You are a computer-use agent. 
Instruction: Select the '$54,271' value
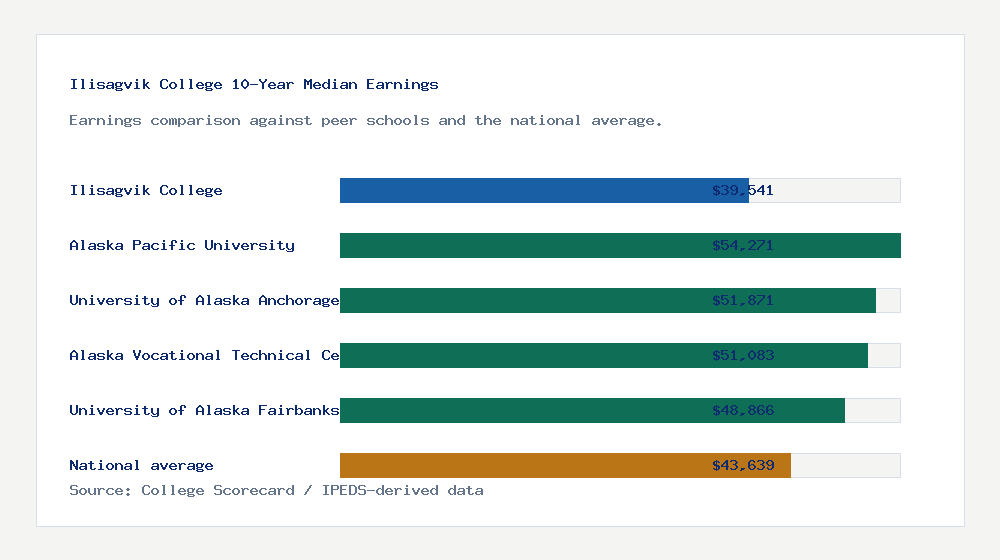743,246
